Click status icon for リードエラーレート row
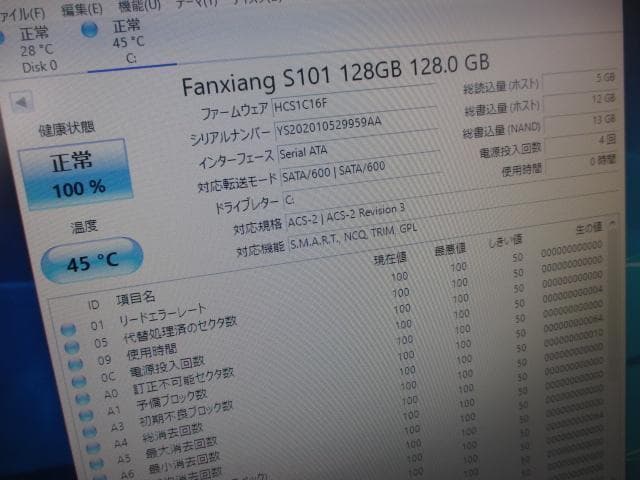This screenshot has width=640, height=480. (x=67, y=329)
